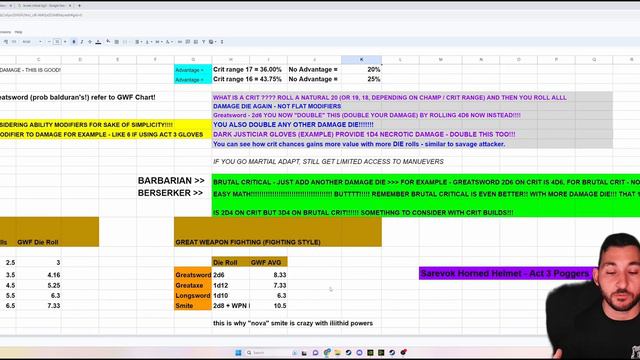Click the insert comment icon
Image resolution: width=640 pixels, height=360 pixels.
pyautogui.click(x=188, y=42)
